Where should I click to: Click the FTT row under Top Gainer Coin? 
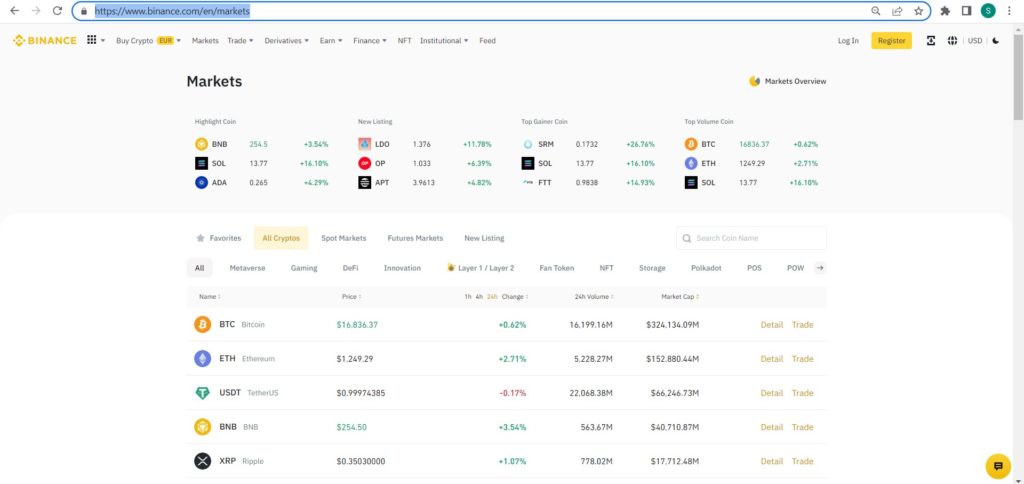pos(588,183)
